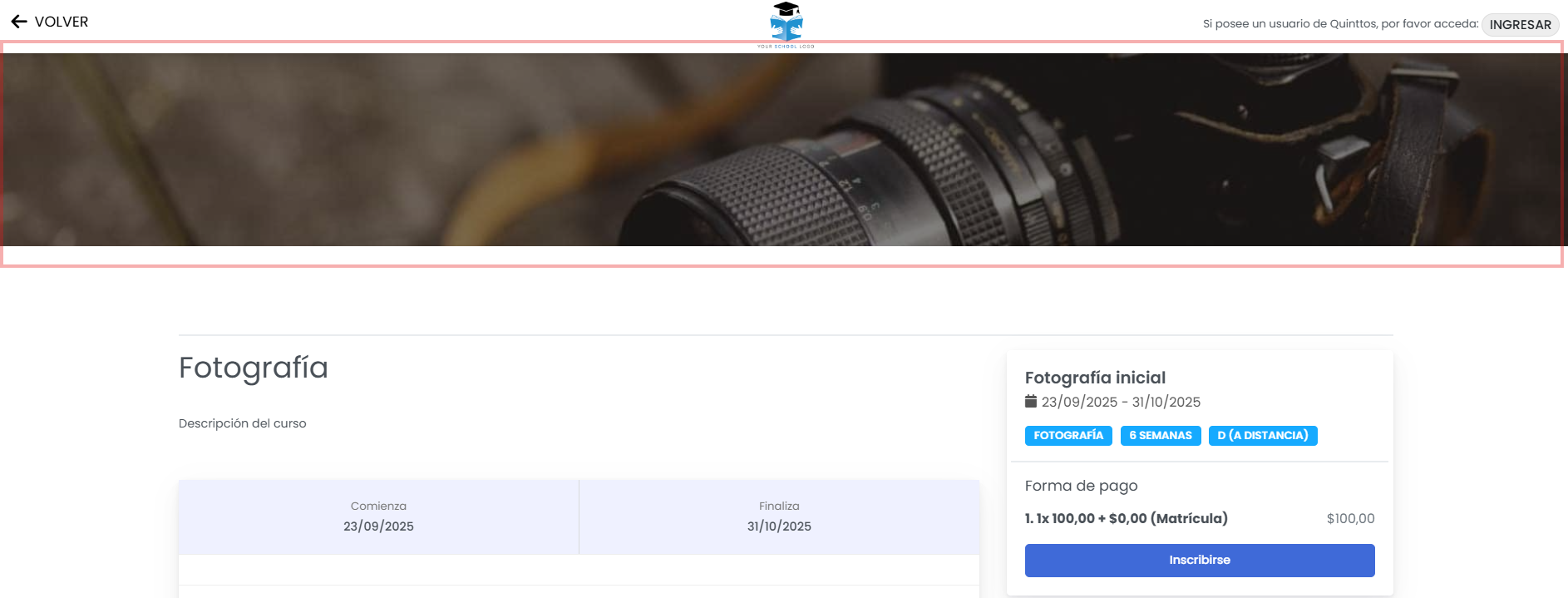Click the Fotografía inicial card title

pyautogui.click(x=1095, y=378)
